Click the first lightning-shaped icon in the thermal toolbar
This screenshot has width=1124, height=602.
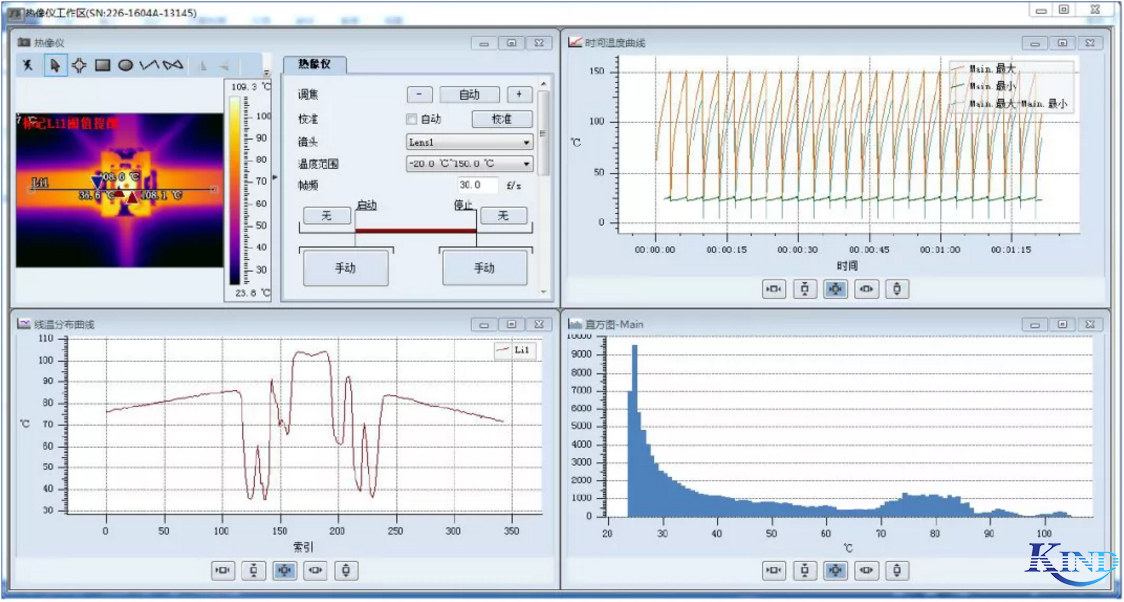(x=29, y=65)
